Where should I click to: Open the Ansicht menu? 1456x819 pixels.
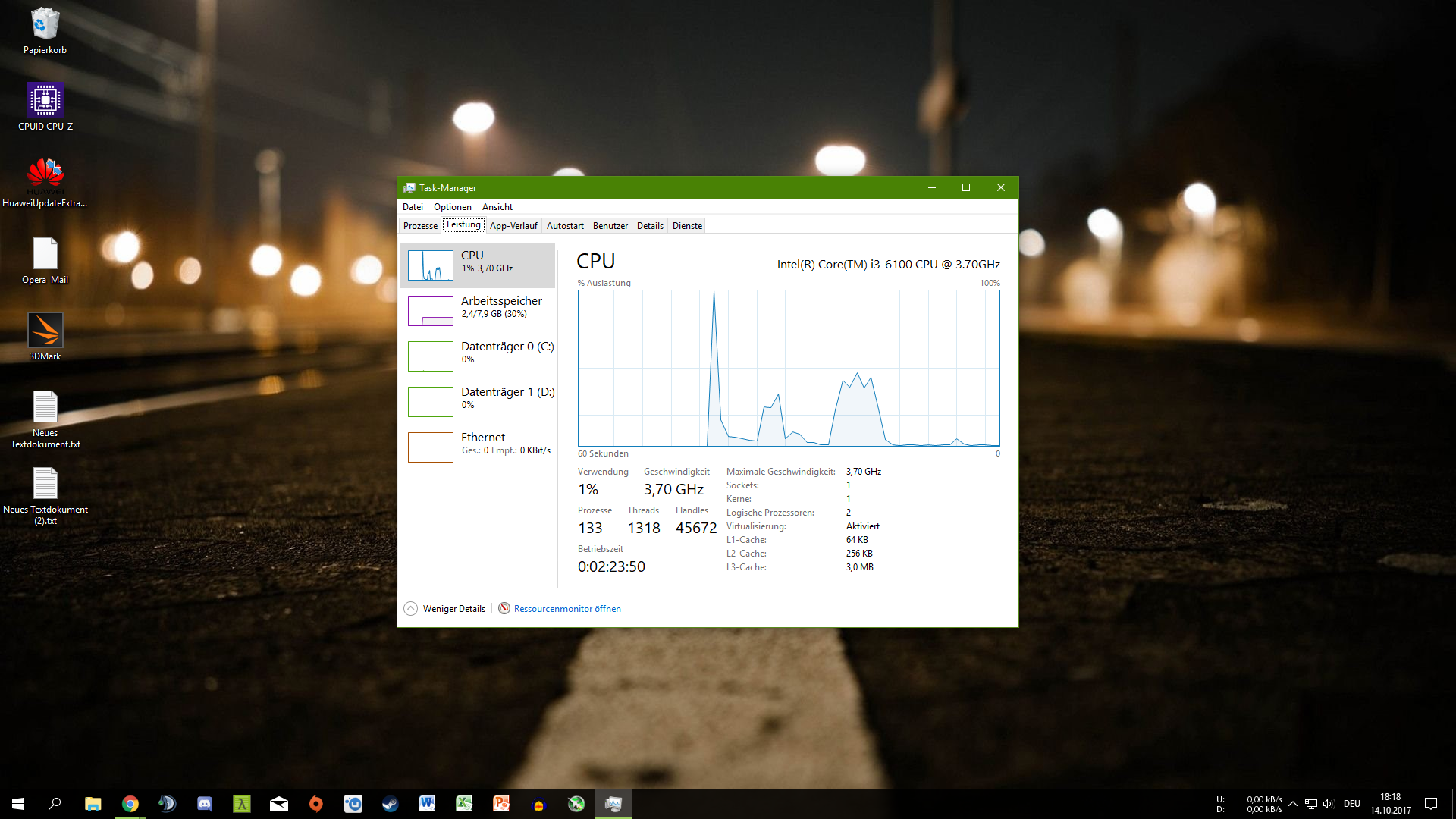497,207
